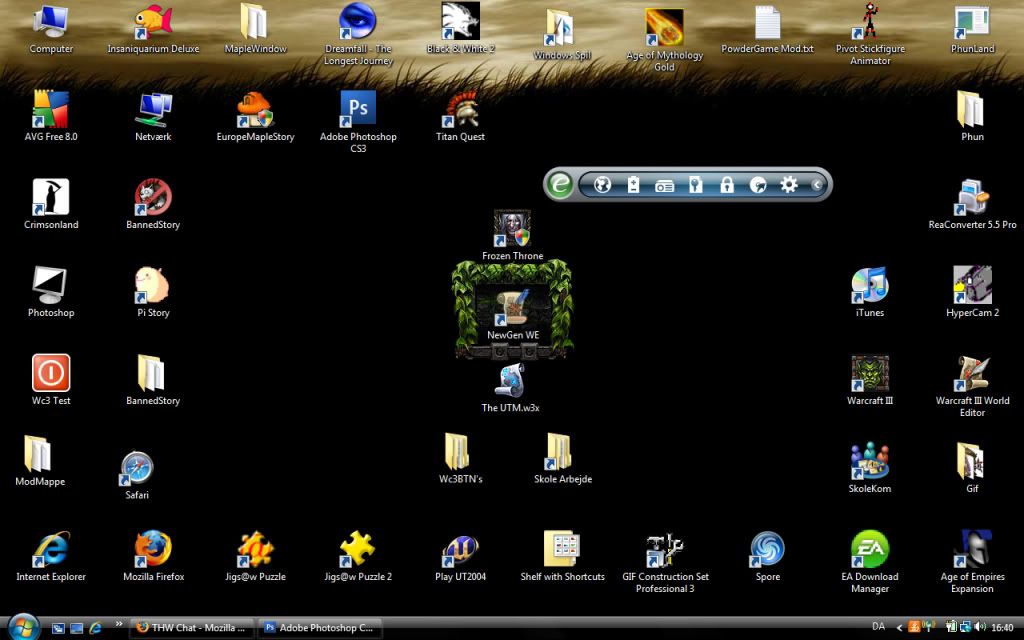Launch Adobe Photoshop CS3 shortcut

(x=358, y=121)
